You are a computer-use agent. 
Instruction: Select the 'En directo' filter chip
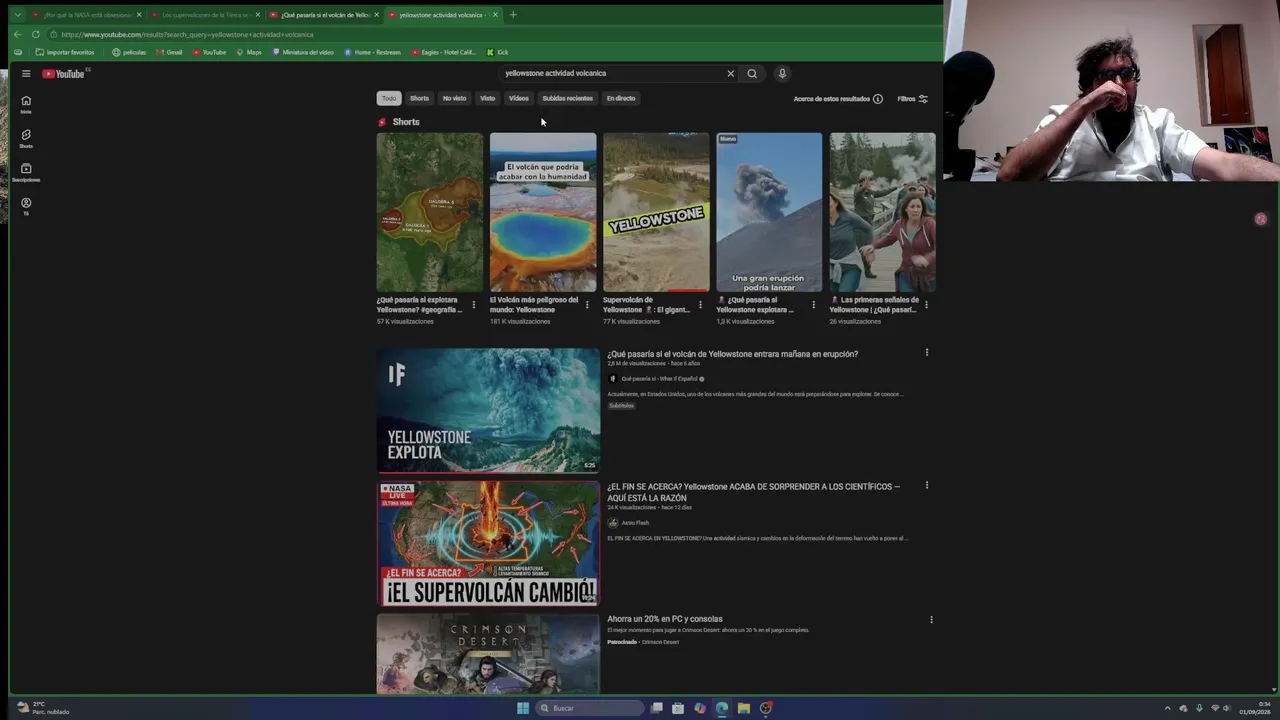pos(621,98)
